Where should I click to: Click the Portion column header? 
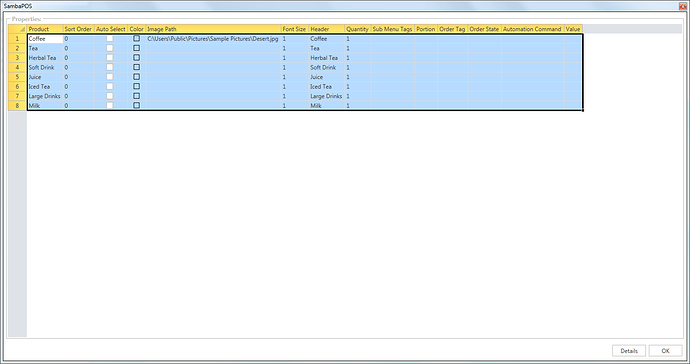point(426,29)
